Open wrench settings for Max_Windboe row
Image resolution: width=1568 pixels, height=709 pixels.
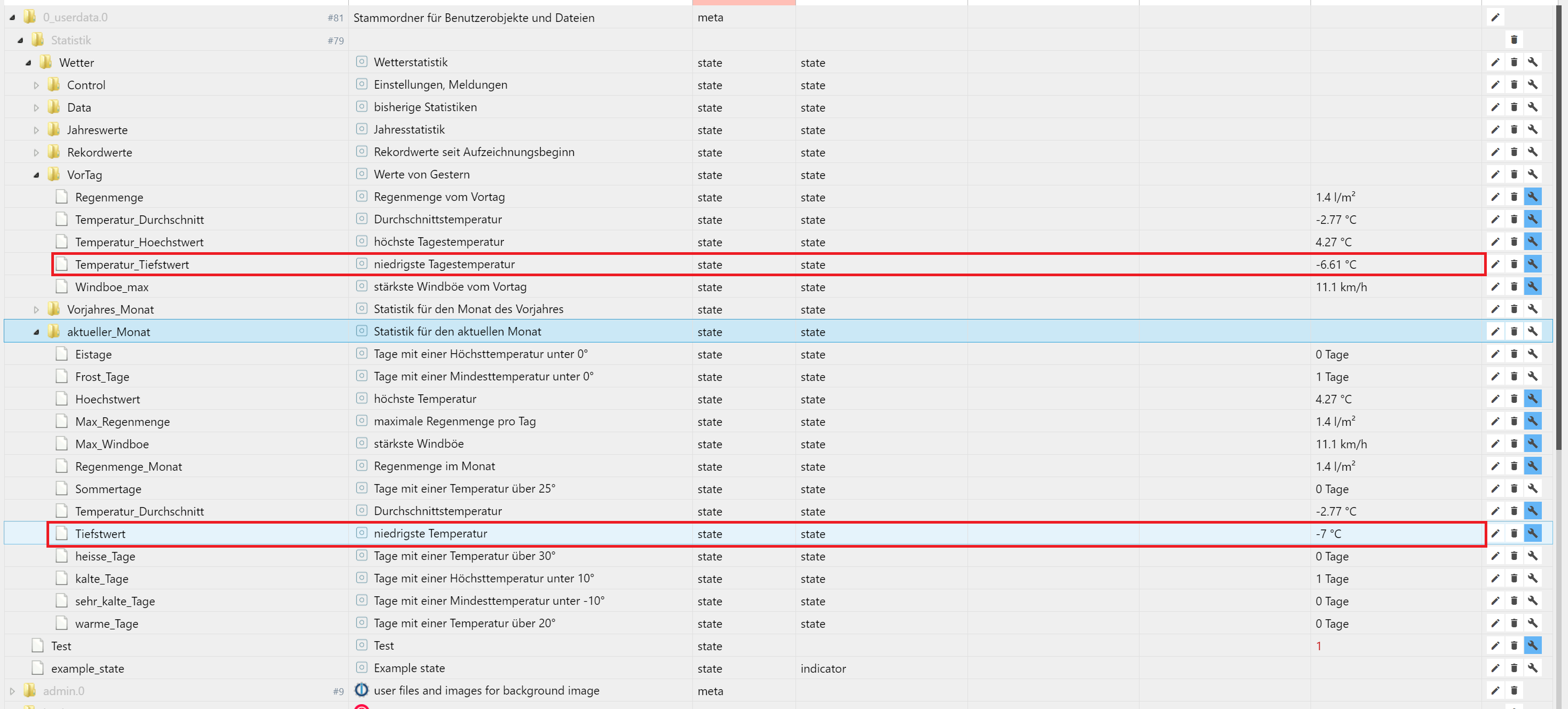click(x=1533, y=443)
